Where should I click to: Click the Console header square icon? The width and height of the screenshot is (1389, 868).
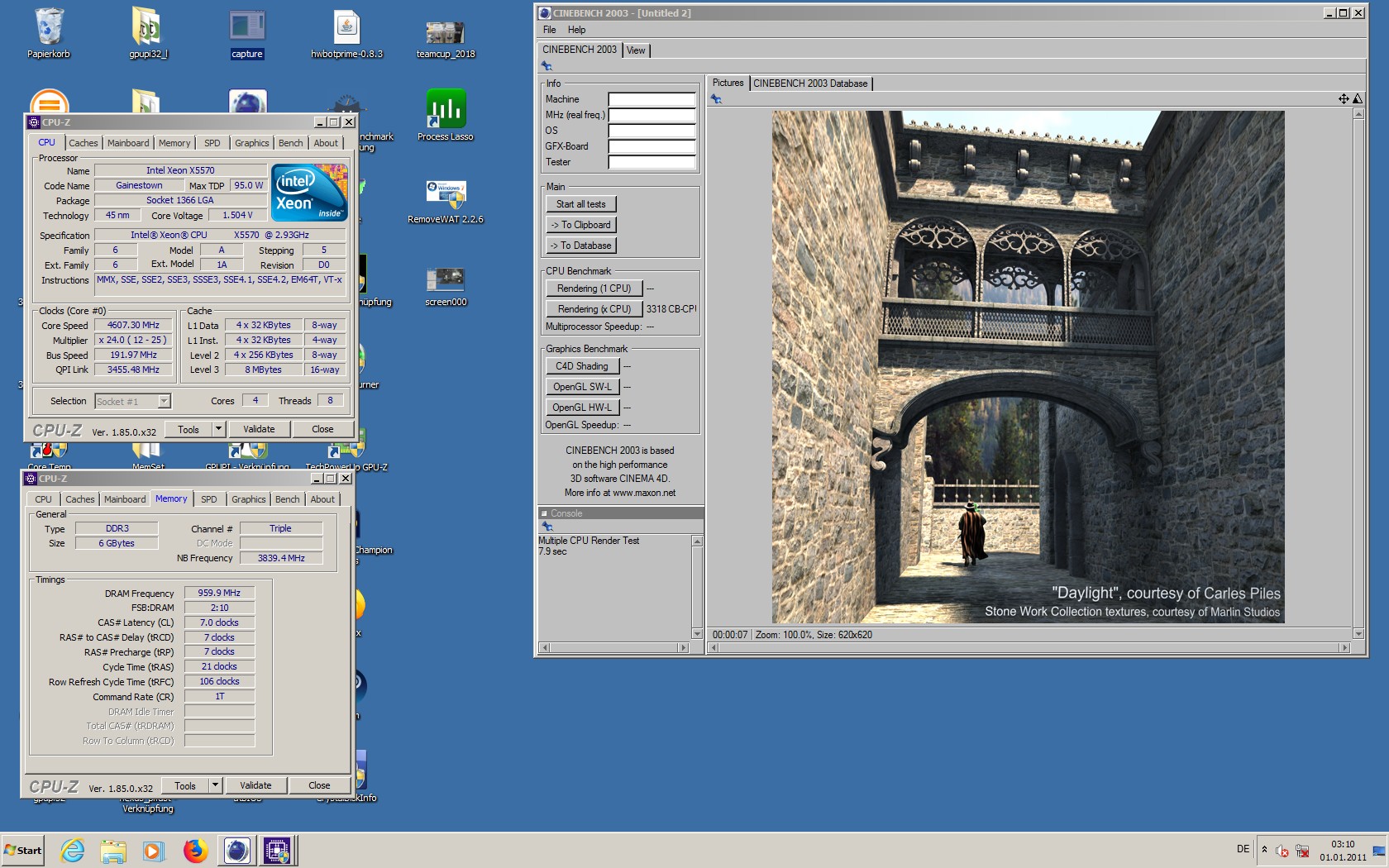coord(544,513)
